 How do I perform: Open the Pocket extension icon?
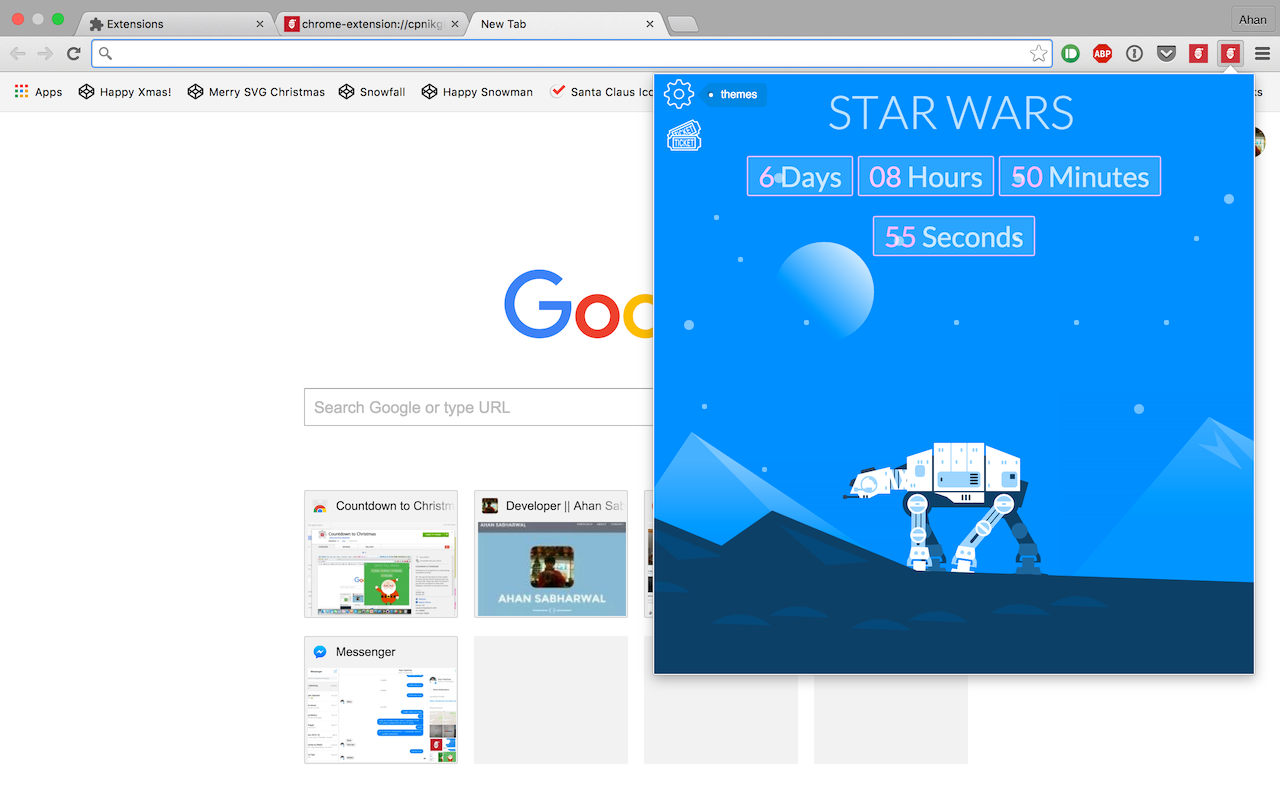click(x=1167, y=54)
